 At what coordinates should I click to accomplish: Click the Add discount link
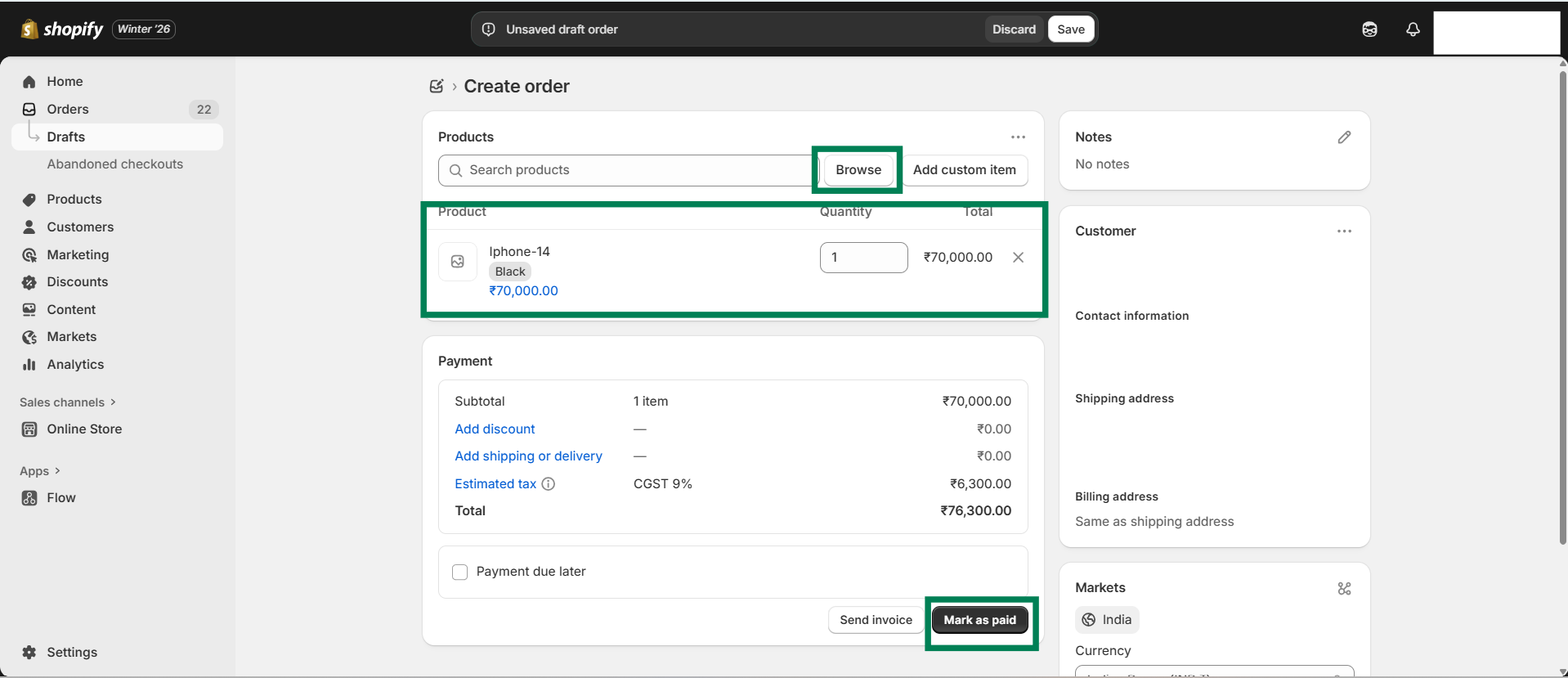click(495, 429)
